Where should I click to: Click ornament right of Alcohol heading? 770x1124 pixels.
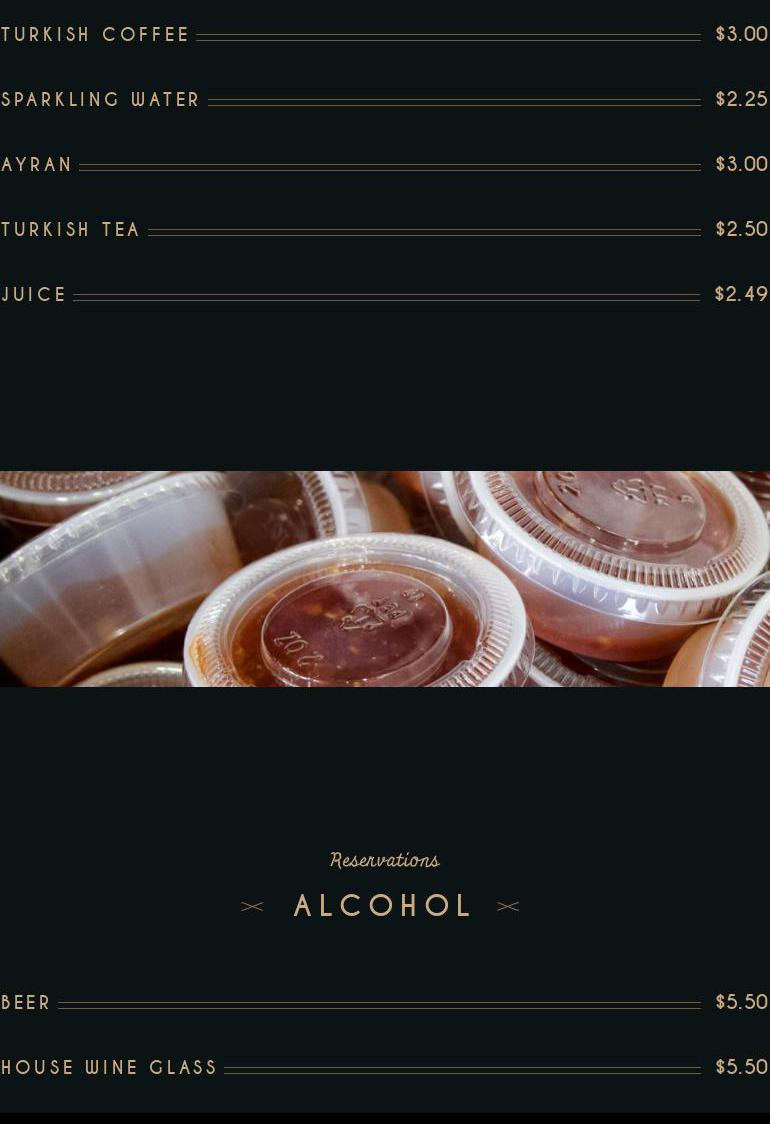(x=508, y=907)
